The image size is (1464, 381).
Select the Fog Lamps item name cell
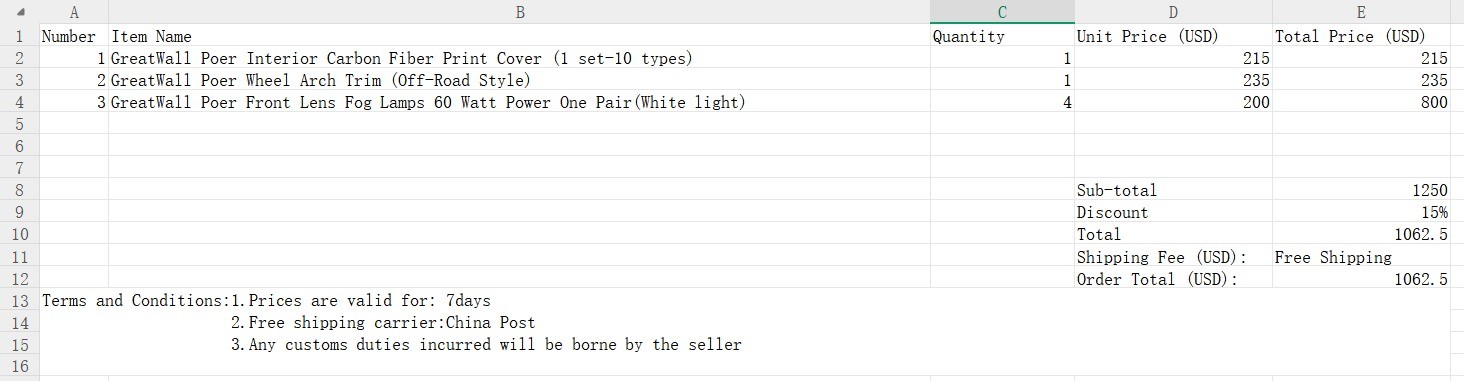point(519,102)
